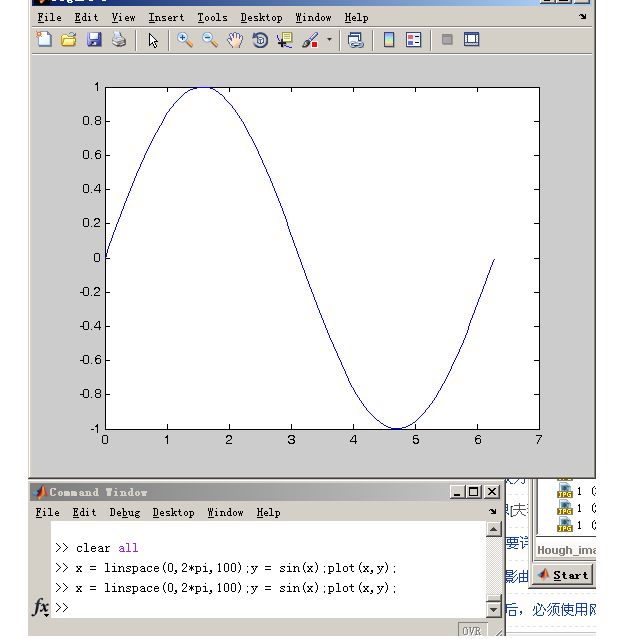Activate the Pan hand tool
The width and height of the screenshot is (640, 639).
235,40
